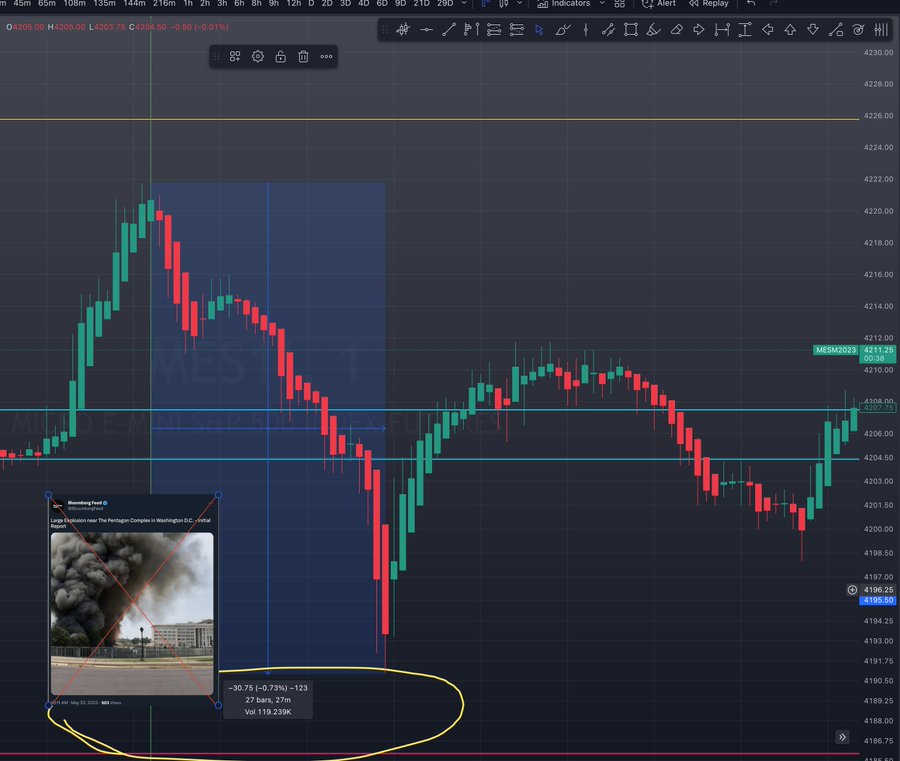900x761 pixels.
Task: Click the price range stats label -30.75
Action: (268, 700)
